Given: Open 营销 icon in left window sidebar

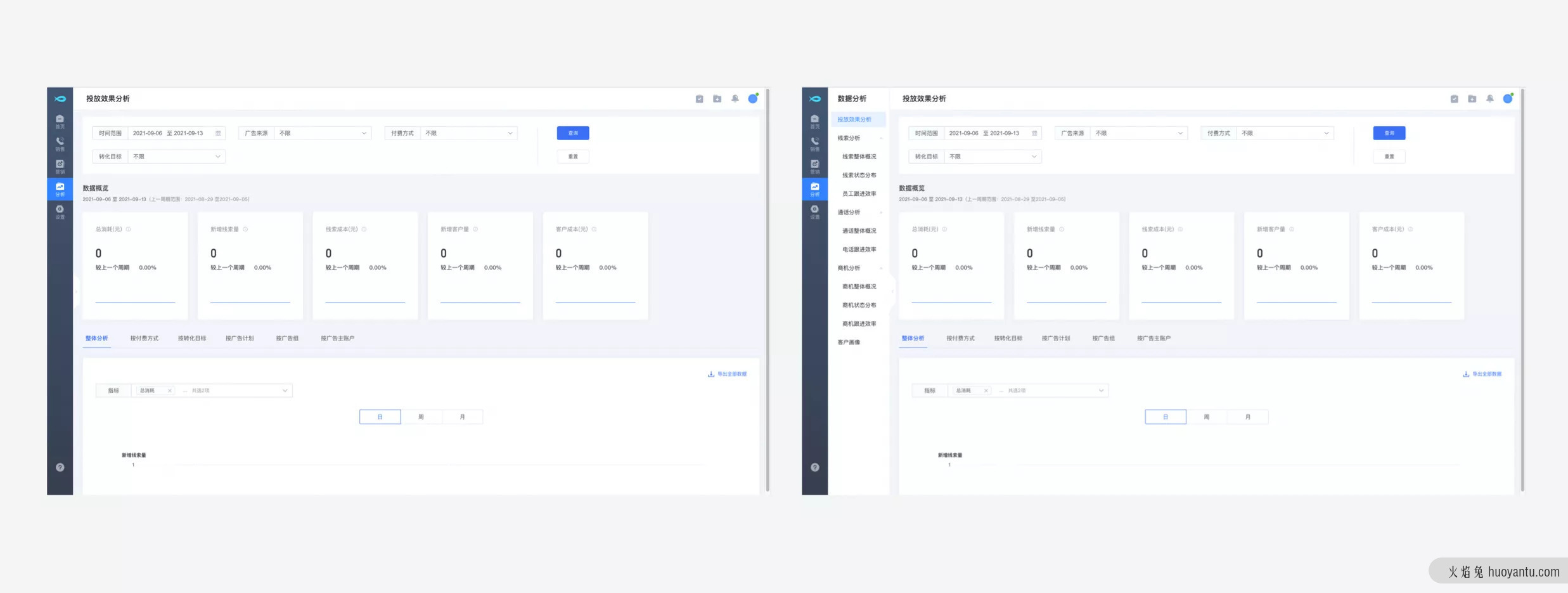Looking at the screenshot, I should click(x=60, y=167).
